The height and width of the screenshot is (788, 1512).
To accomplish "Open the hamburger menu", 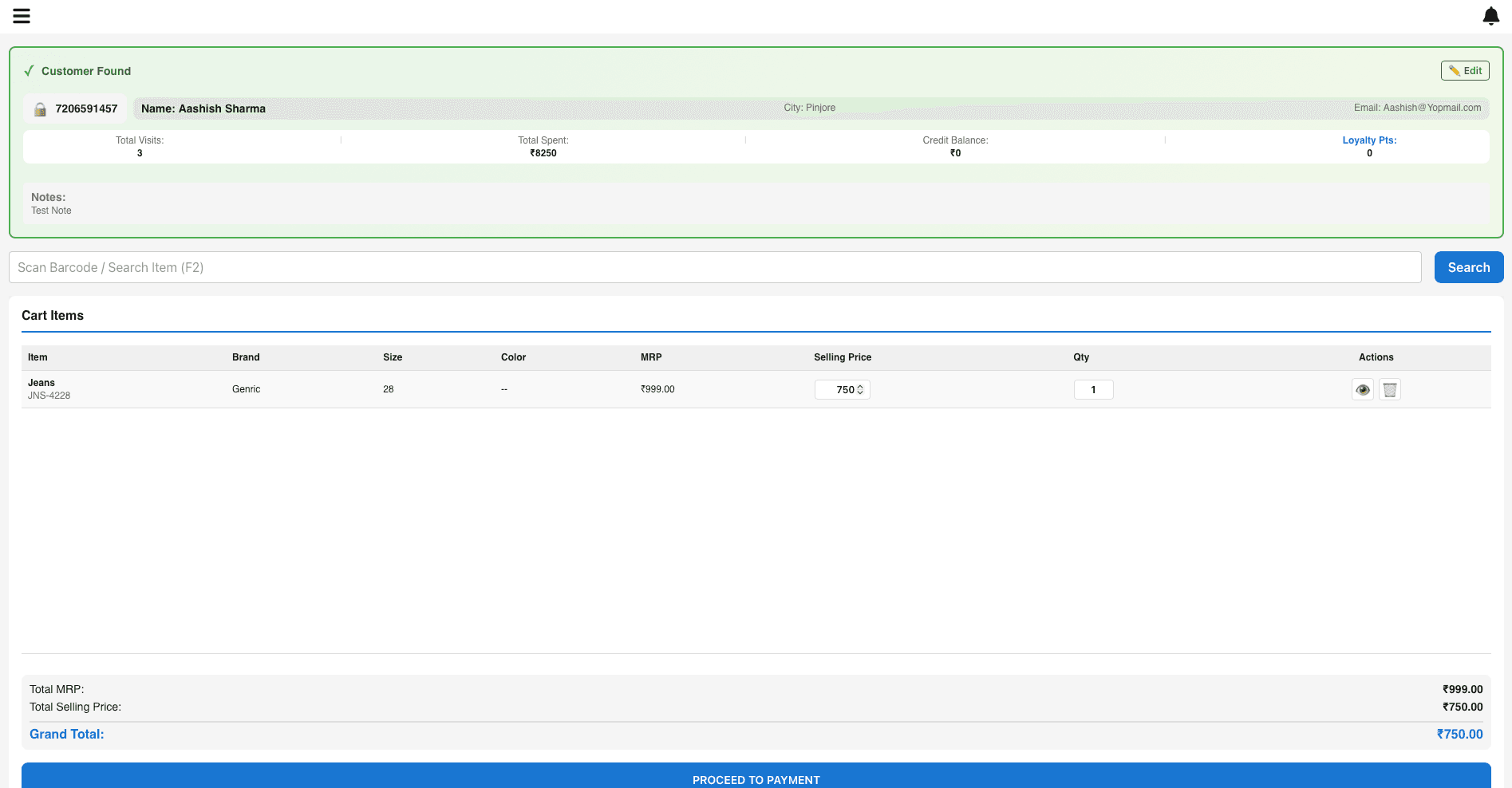I will point(22,16).
